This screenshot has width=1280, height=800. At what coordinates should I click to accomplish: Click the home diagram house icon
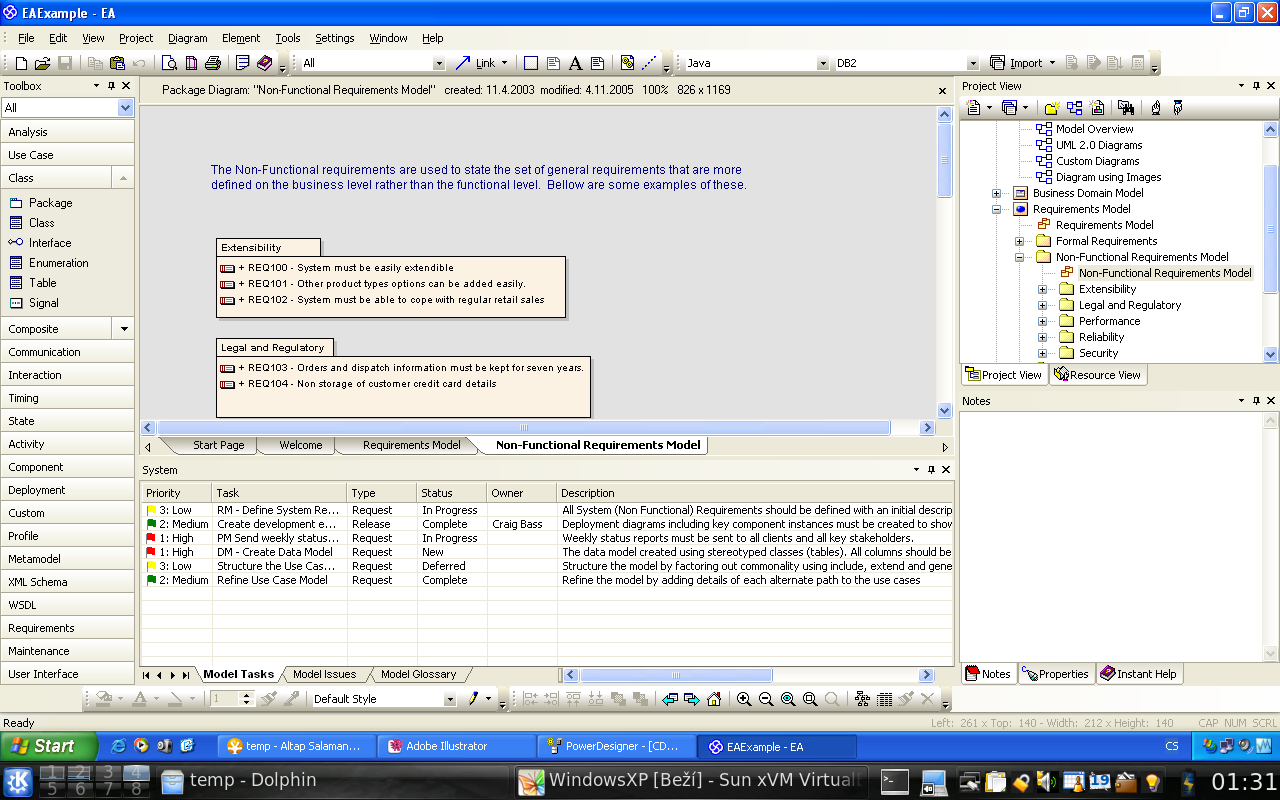pyautogui.click(x=714, y=699)
